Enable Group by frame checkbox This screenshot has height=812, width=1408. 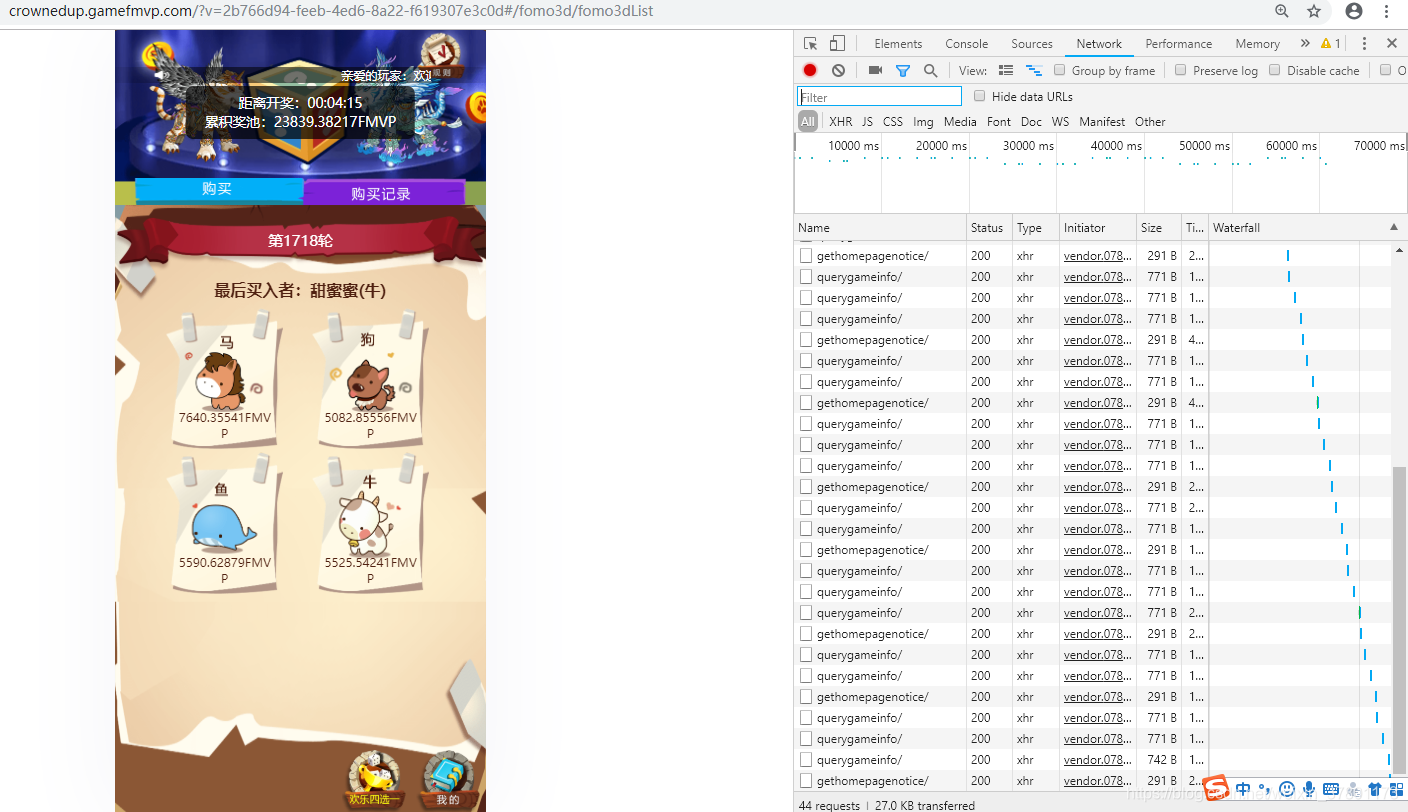[1059, 70]
